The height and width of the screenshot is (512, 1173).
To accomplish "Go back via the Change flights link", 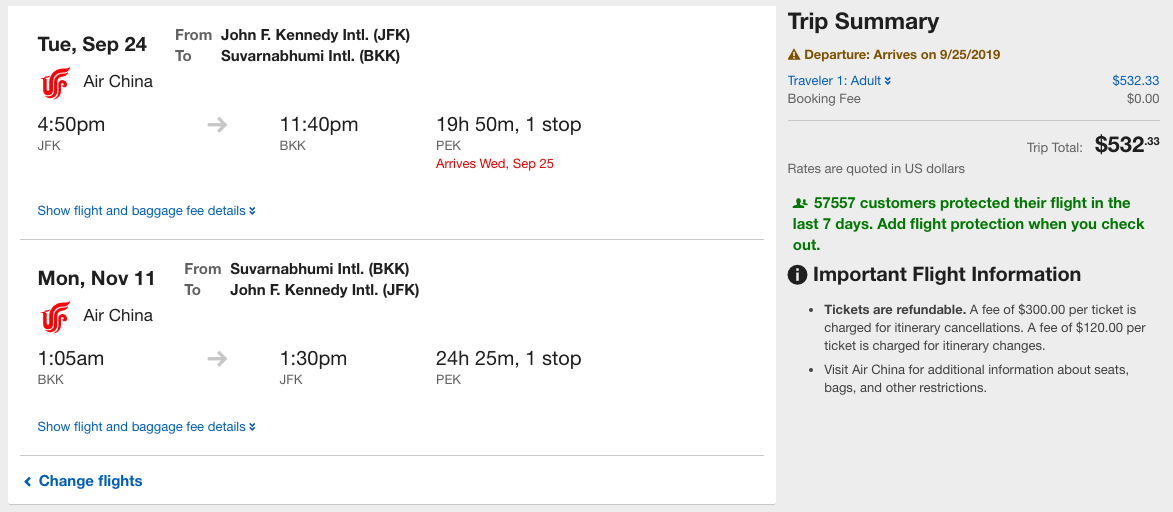I will (x=90, y=481).
